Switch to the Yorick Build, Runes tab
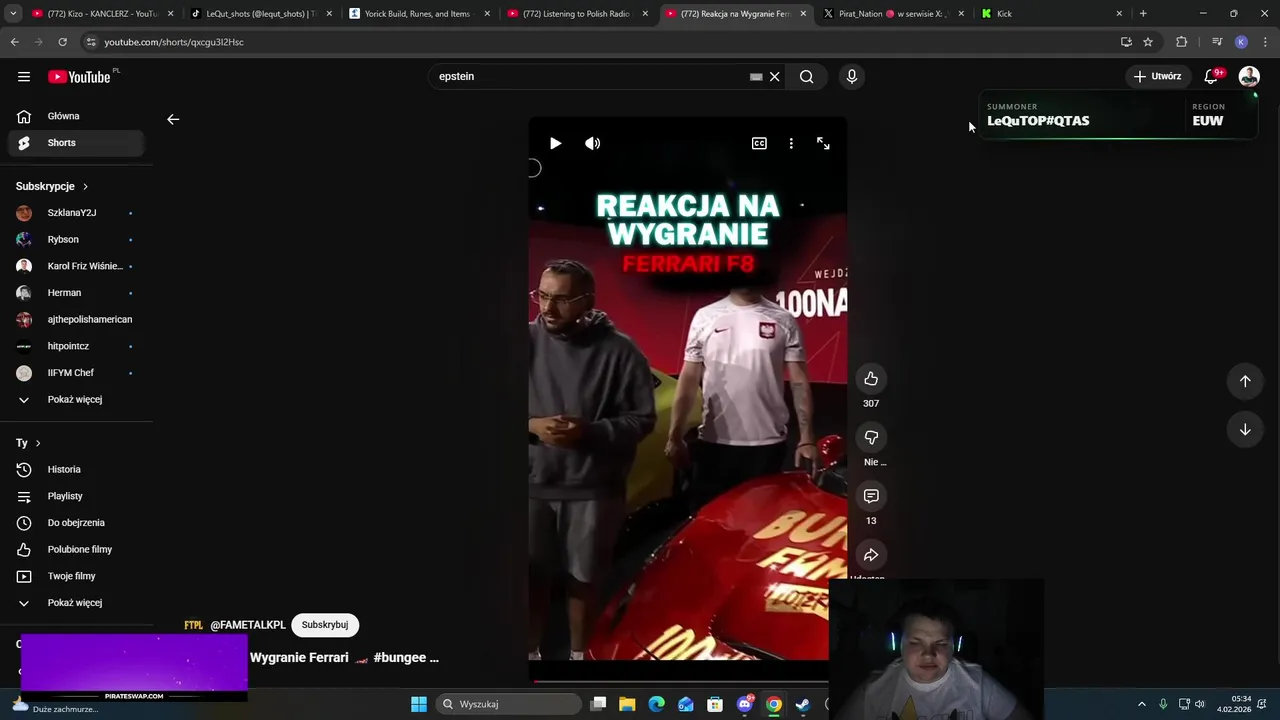 point(418,14)
